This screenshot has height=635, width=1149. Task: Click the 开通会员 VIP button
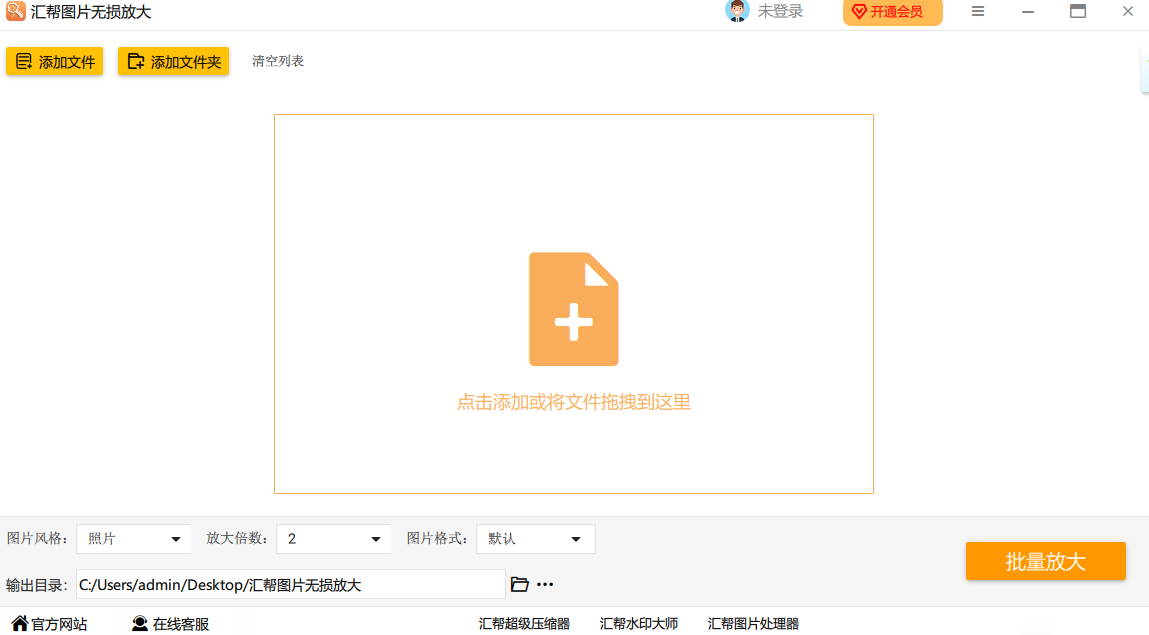[x=892, y=12]
